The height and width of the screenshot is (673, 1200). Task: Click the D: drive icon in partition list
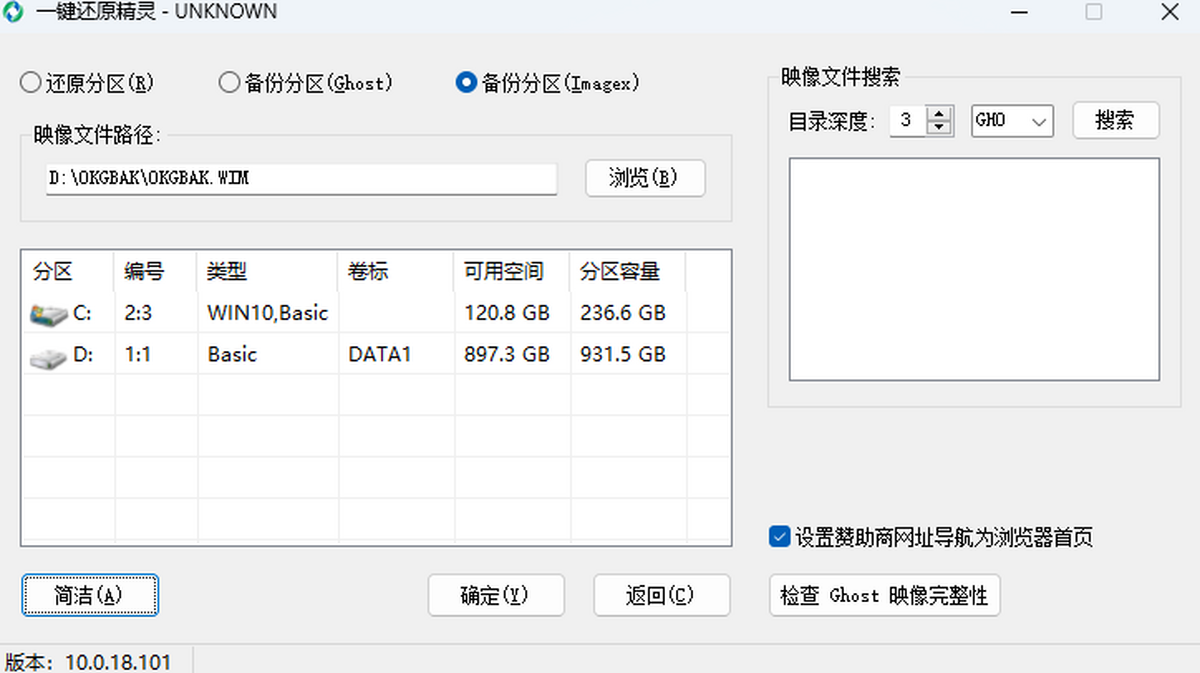click(46, 355)
